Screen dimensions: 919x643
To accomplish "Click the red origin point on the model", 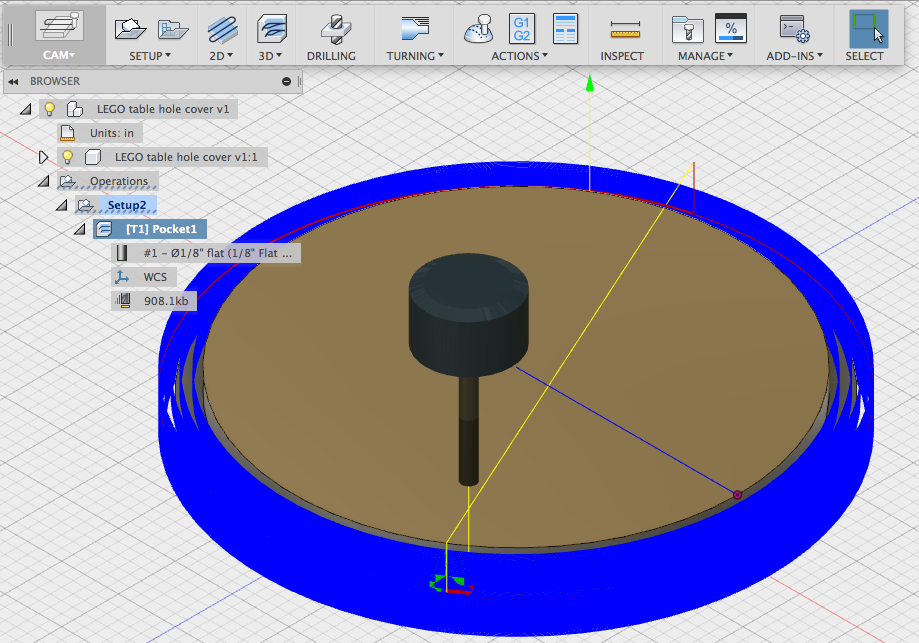I will point(737,494).
